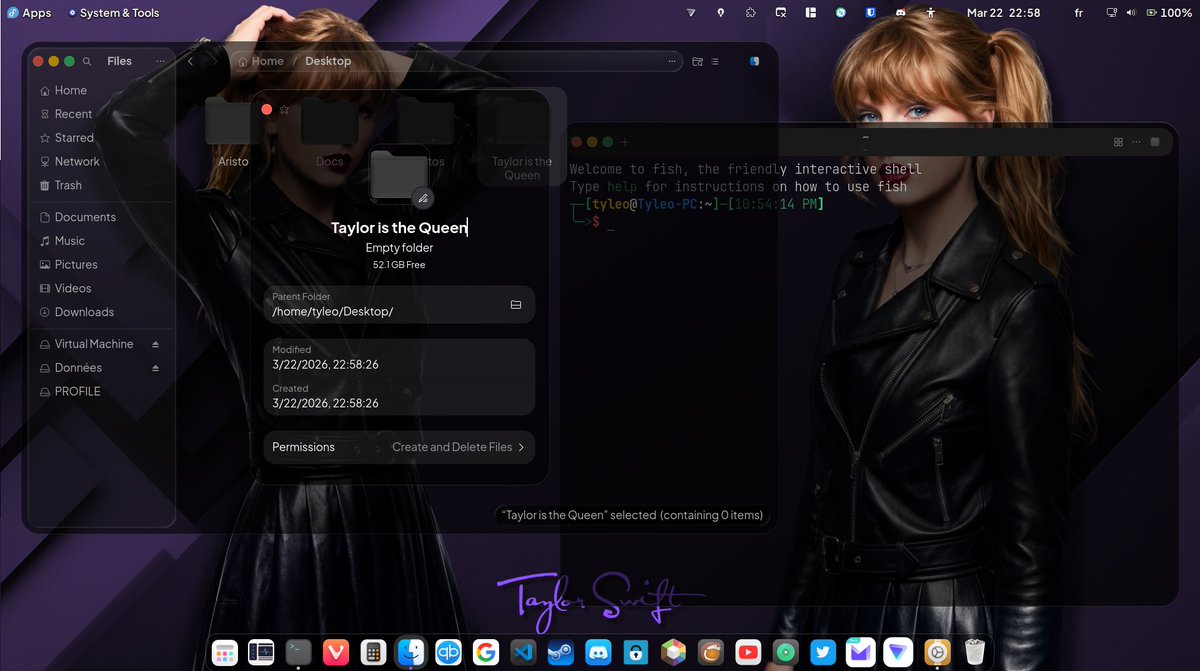Image resolution: width=1200 pixels, height=671 pixels.
Task: Open the Files sidebar options menu
Action: (161, 61)
